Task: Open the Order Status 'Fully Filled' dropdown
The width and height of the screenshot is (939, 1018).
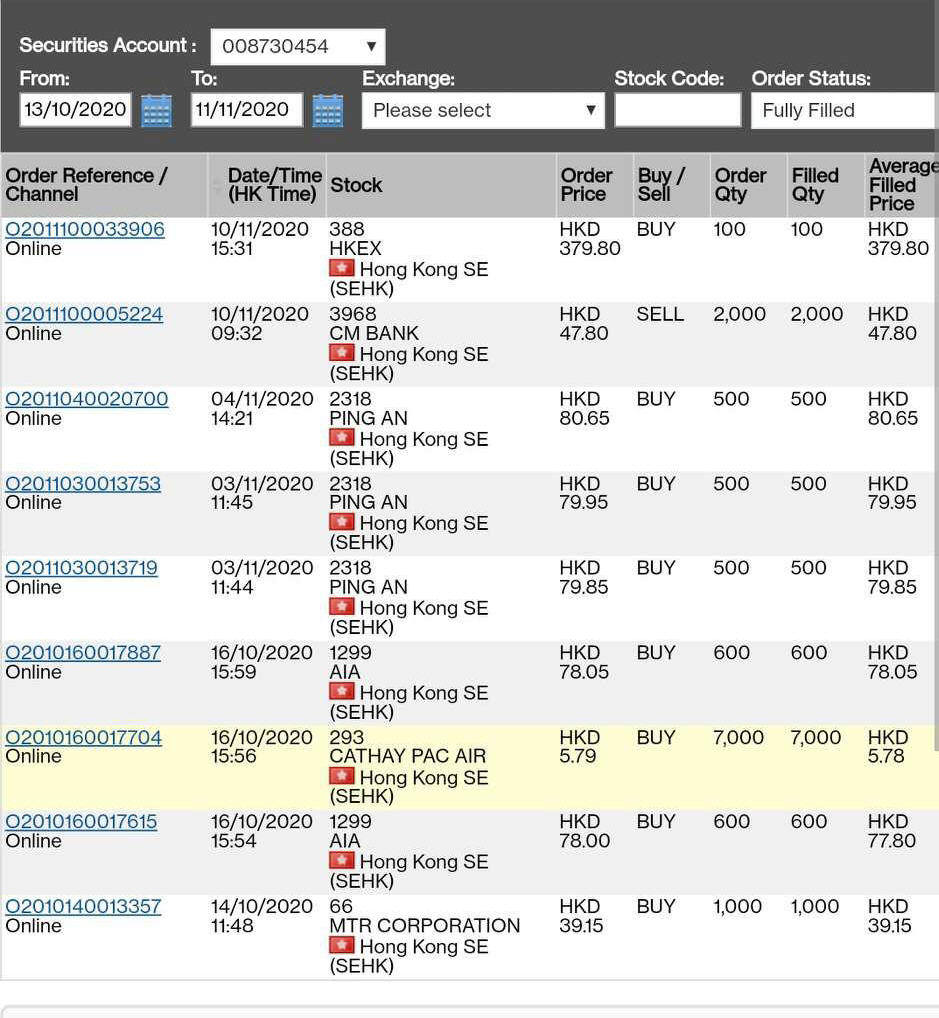Action: (845, 110)
